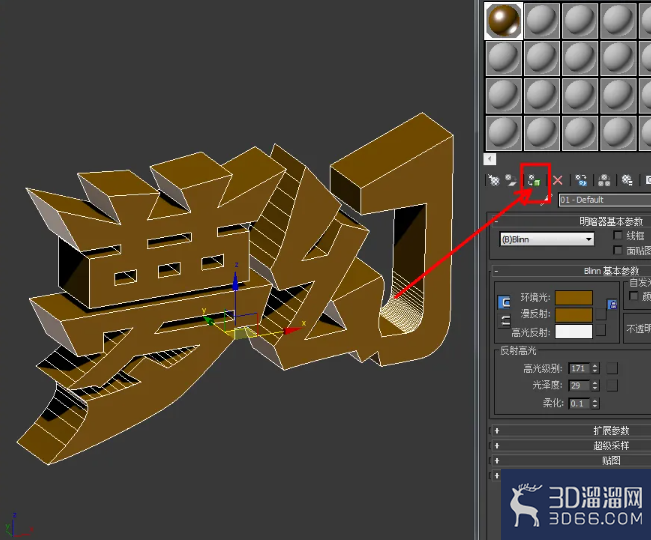Screen dimensions: 651x540
Task: Click the Make Material Copy icon
Action: (x=581, y=180)
